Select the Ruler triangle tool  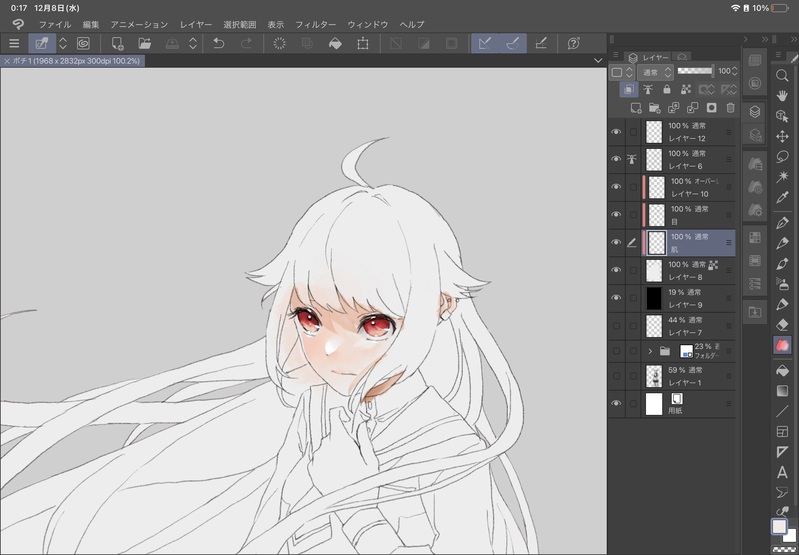click(x=782, y=452)
